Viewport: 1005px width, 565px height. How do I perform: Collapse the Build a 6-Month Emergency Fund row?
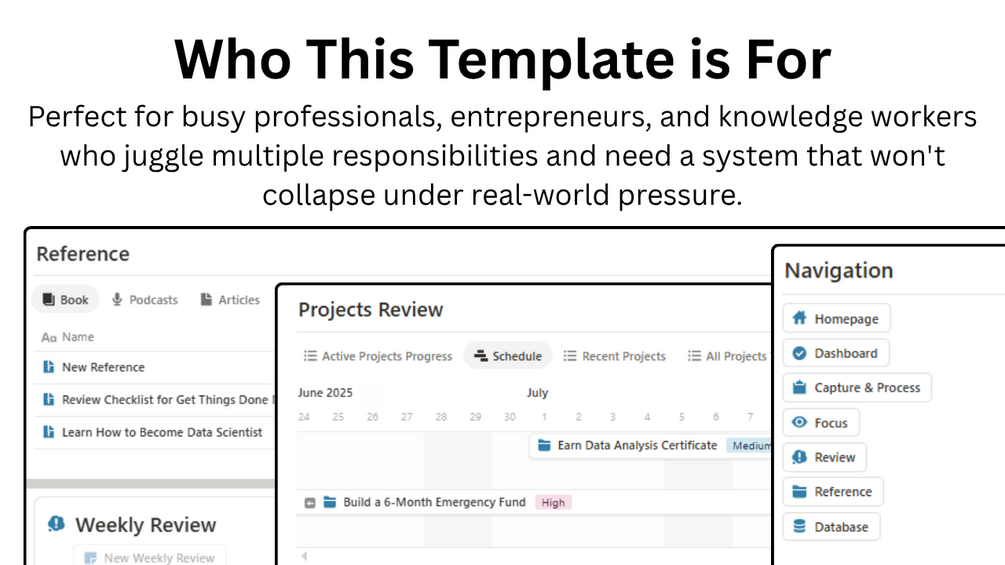pos(310,503)
